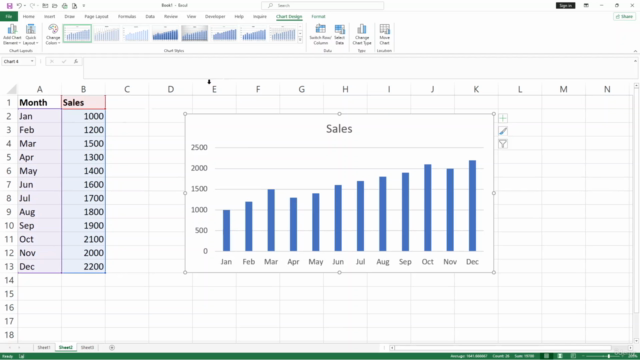
Task: Switch to the Format tab
Action: point(318,16)
